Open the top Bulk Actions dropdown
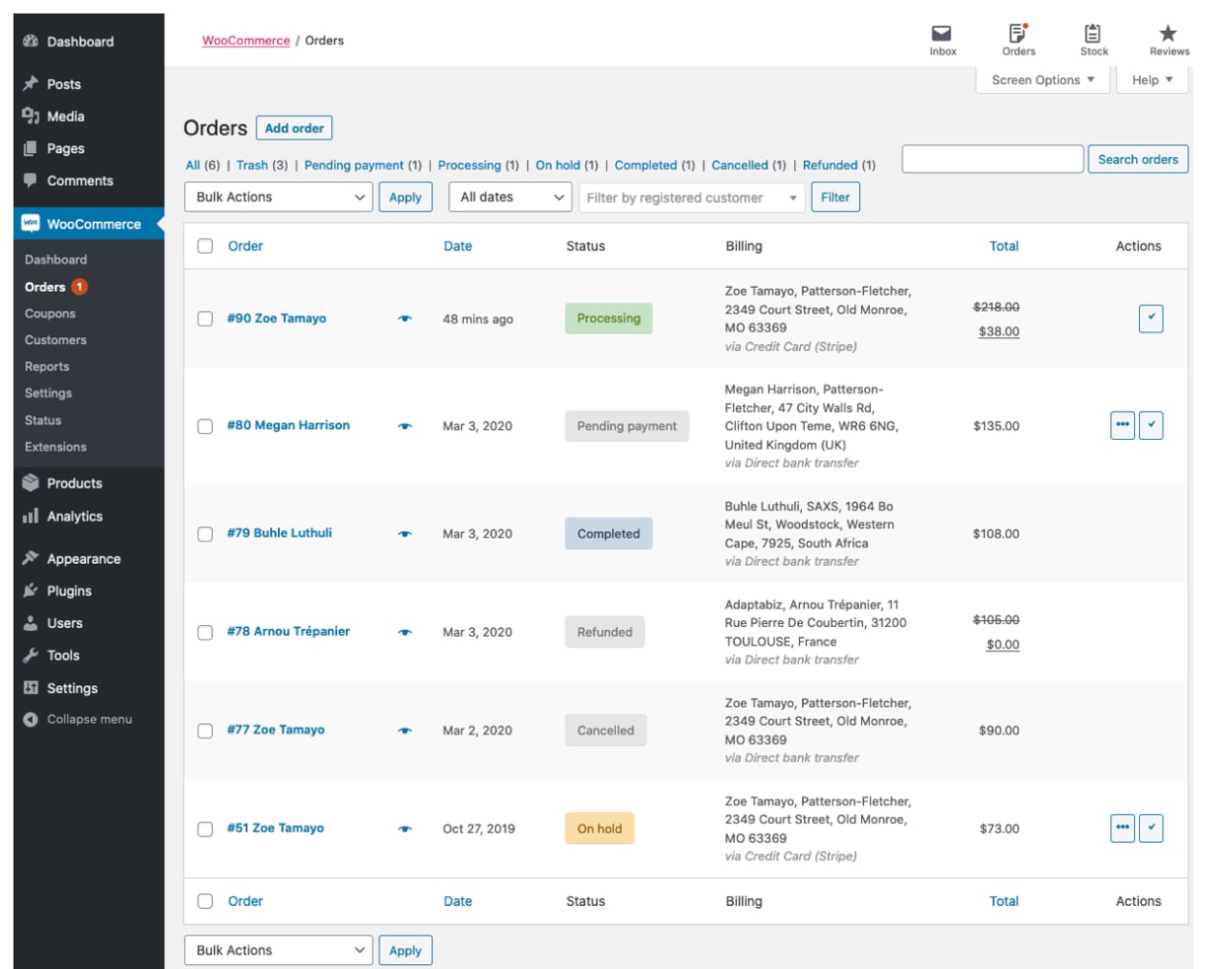1232x969 pixels. click(278, 198)
